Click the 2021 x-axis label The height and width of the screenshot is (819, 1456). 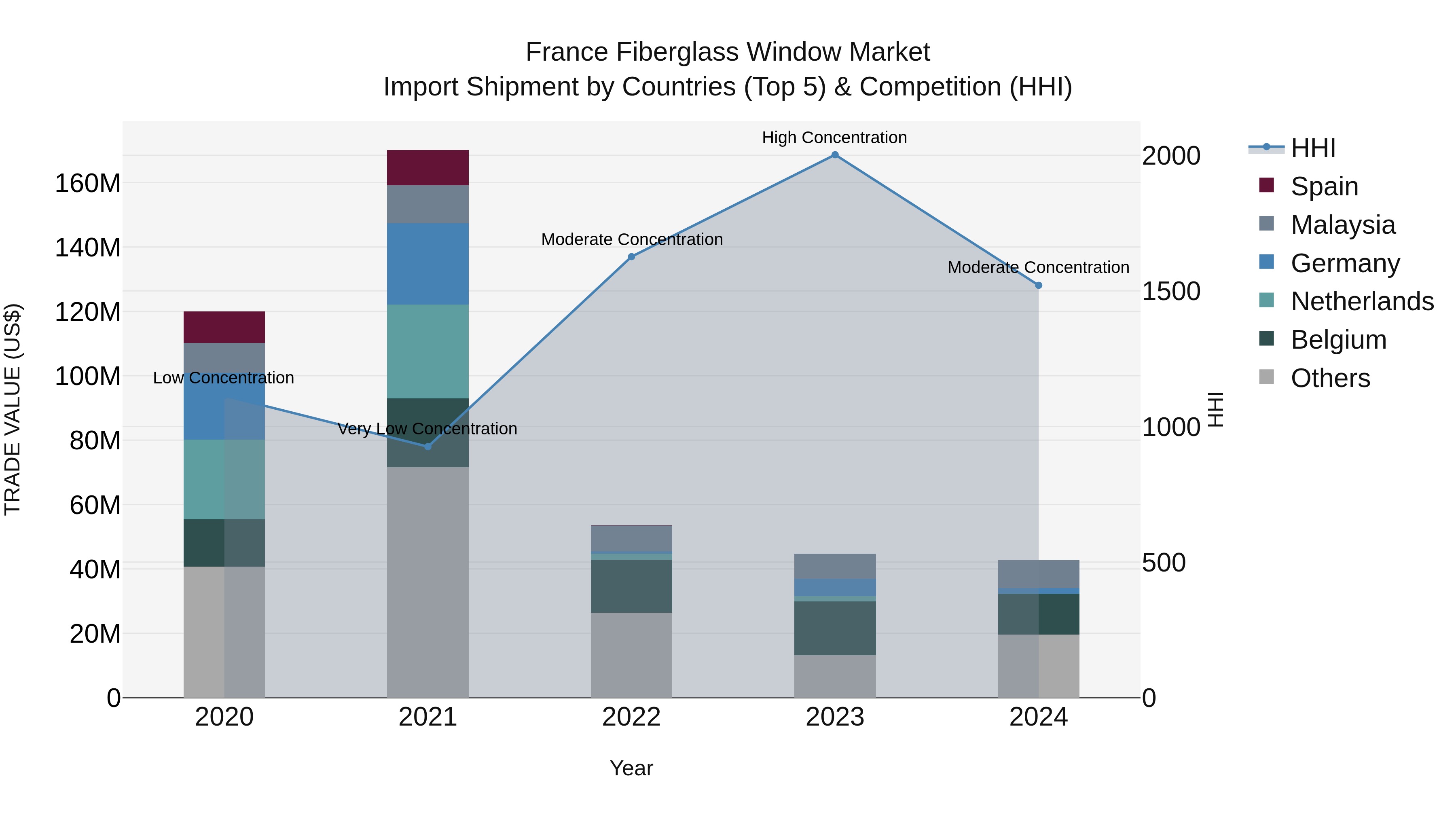click(x=428, y=717)
